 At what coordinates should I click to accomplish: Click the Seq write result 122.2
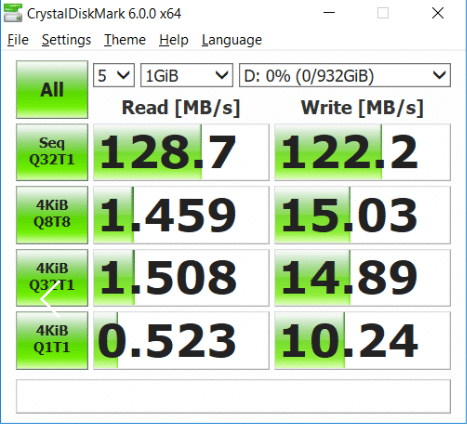(x=362, y=152)
